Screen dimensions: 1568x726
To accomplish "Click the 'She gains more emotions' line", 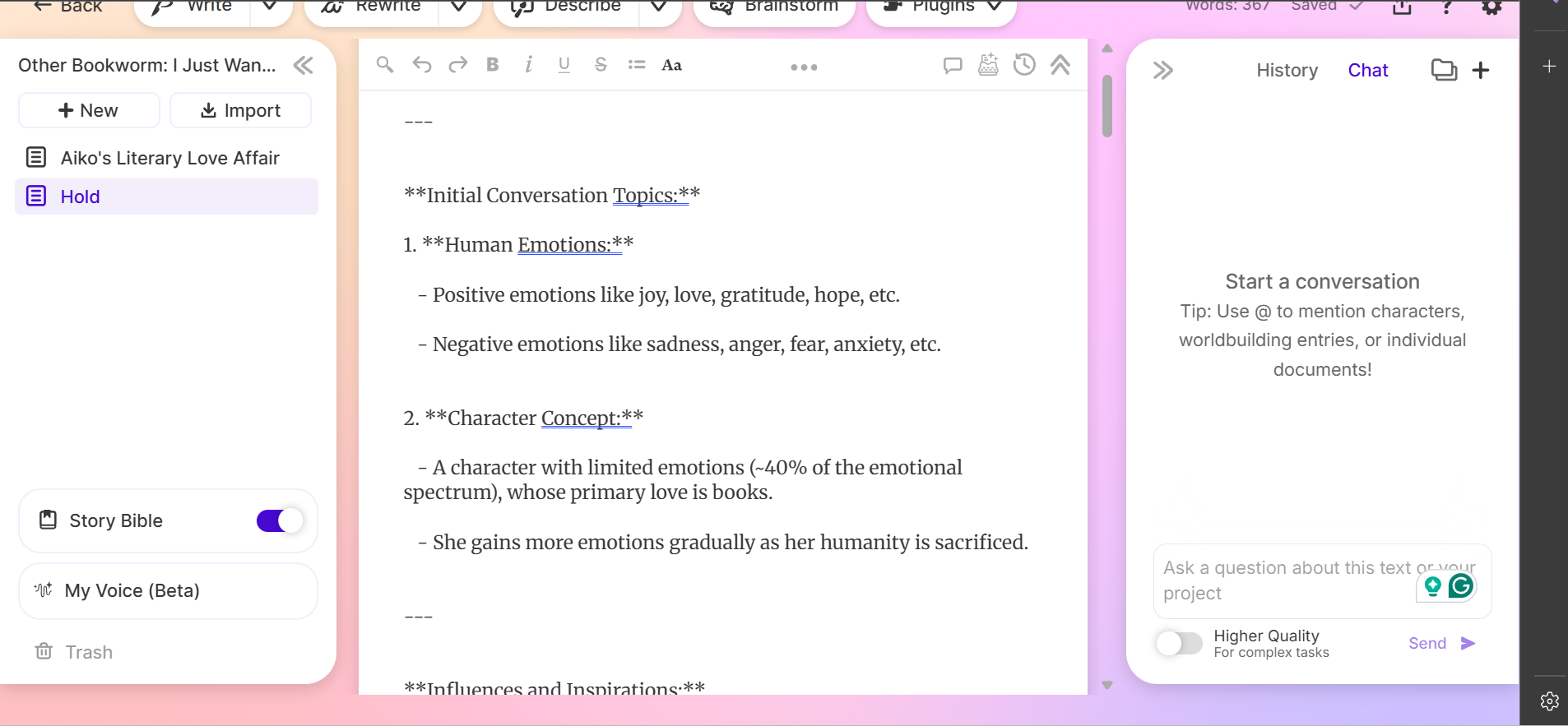I will pyautogui.click(x=723, y=543).
